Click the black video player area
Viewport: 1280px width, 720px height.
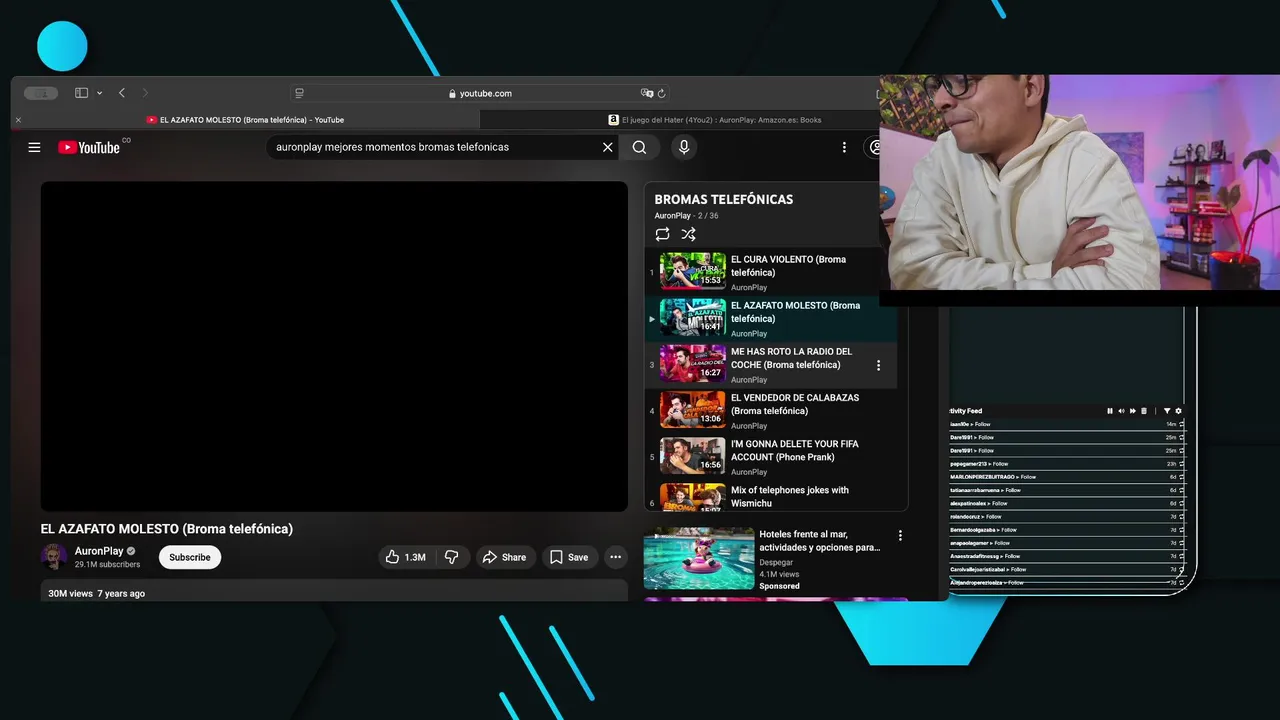(x=334, y=346)
